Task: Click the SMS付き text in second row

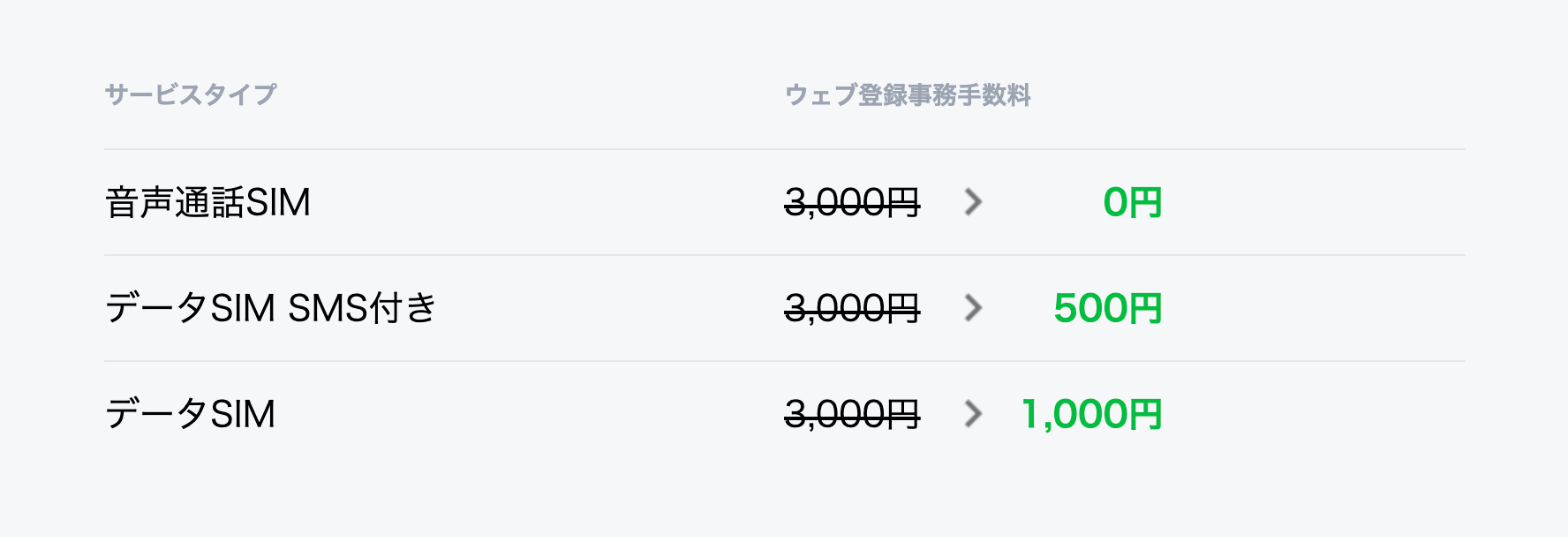Action: coord(362,308)
